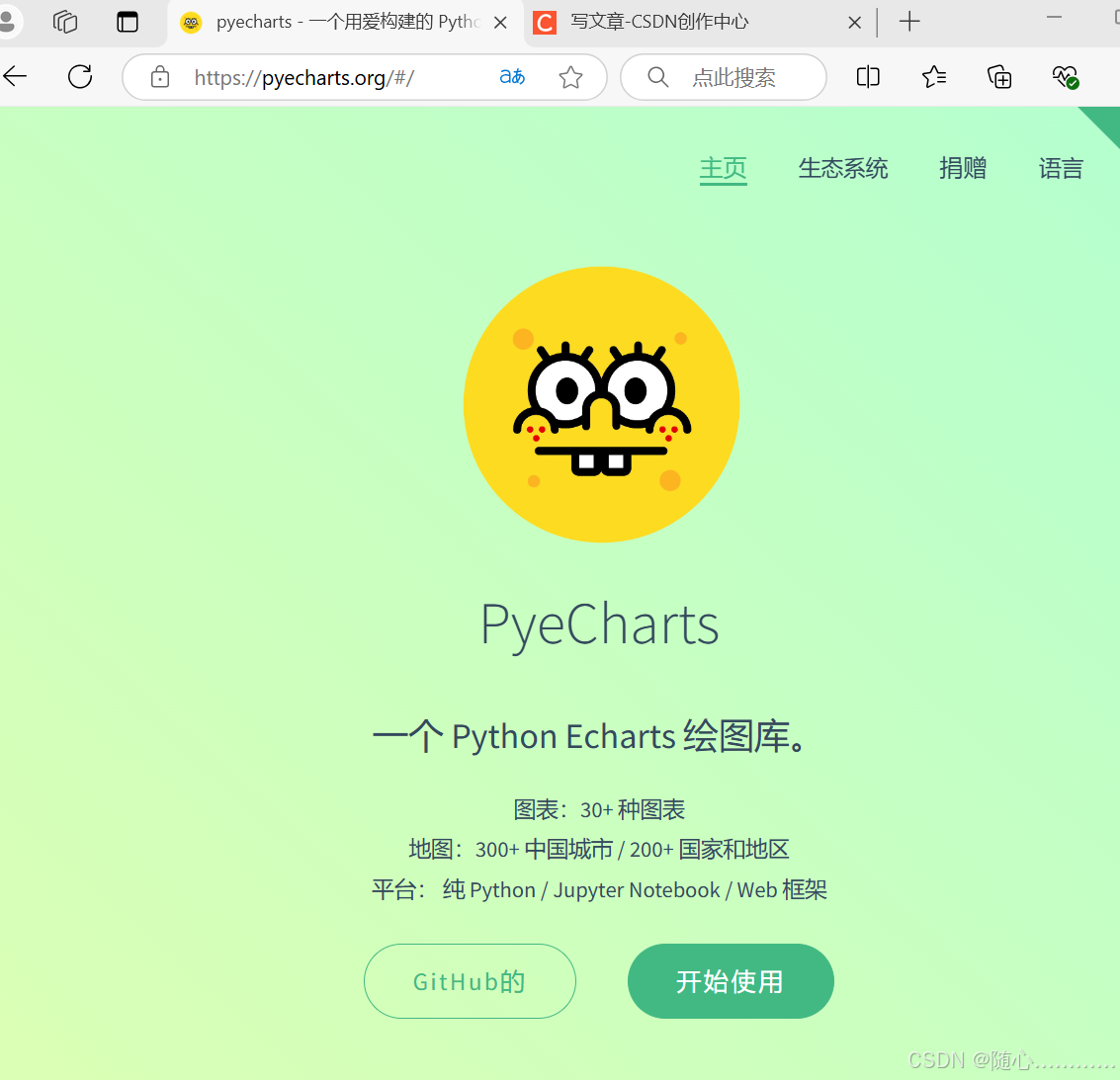
Task: View site information via the lock icon
Action: (160, 77)
